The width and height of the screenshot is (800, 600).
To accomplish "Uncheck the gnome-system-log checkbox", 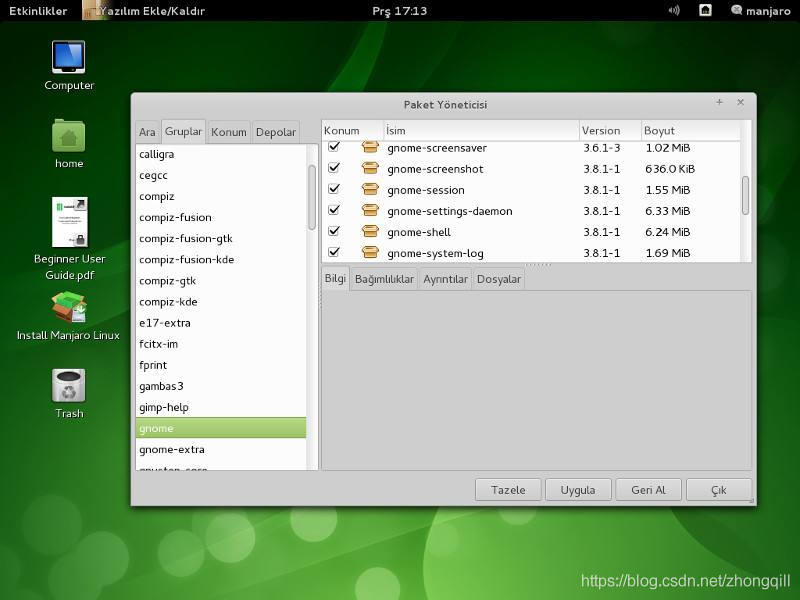I will coord(334,252).
